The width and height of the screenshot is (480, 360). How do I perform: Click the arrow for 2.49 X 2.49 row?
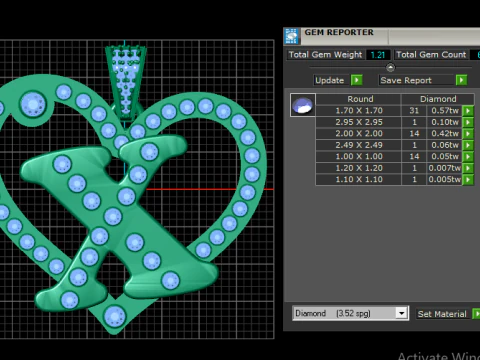(x=468, y=145)
